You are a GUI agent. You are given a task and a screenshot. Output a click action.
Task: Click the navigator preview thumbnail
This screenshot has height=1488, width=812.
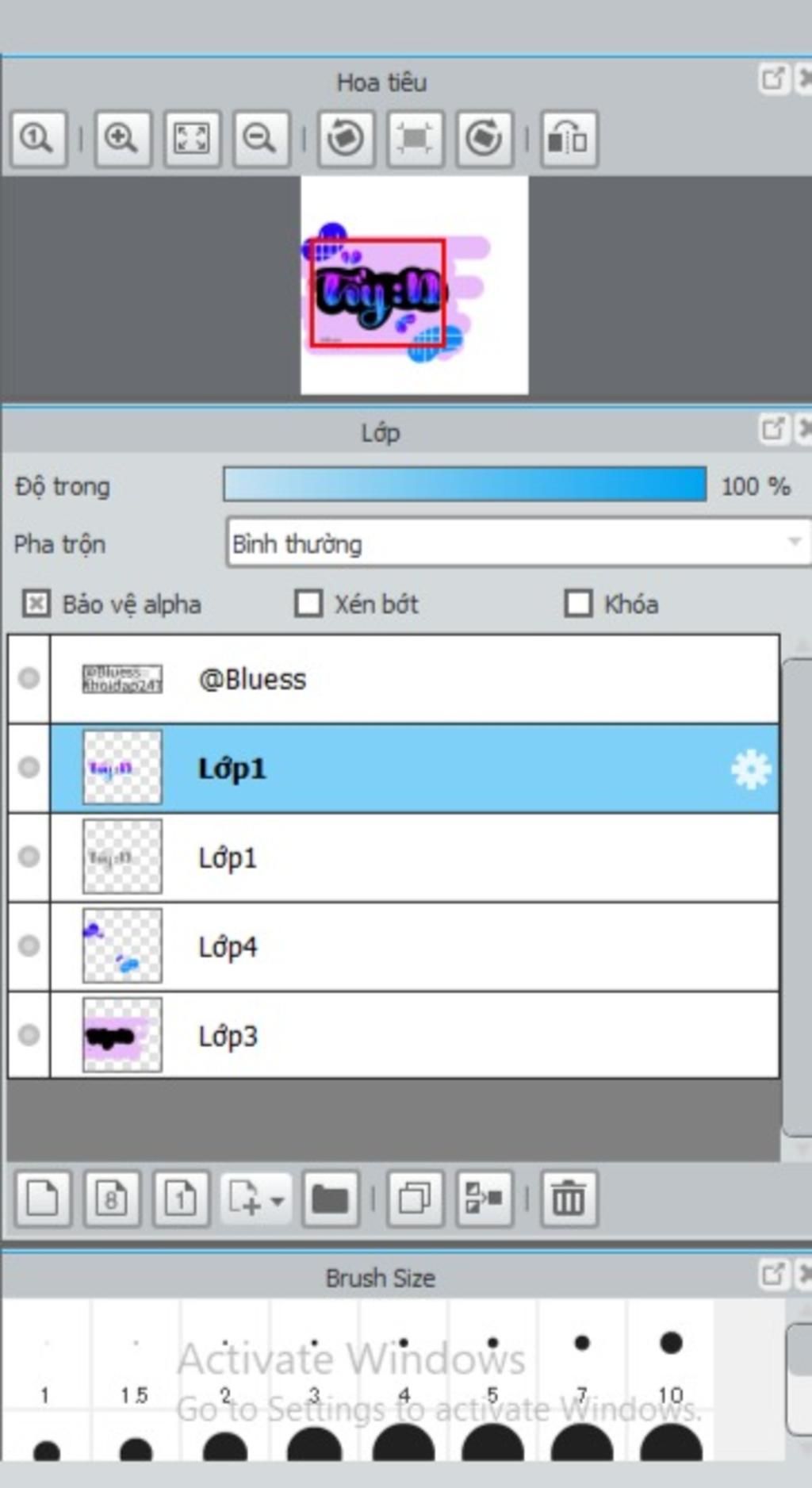[414, 286]
